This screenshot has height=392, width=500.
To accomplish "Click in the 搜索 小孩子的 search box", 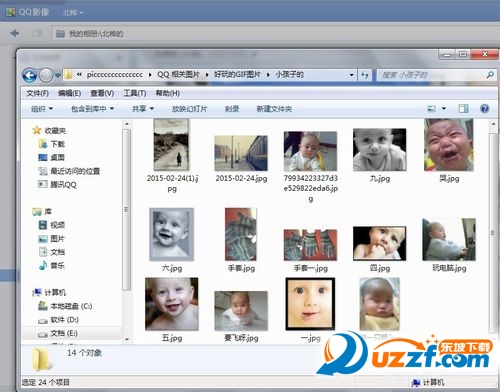I will [x=431, y=75].
